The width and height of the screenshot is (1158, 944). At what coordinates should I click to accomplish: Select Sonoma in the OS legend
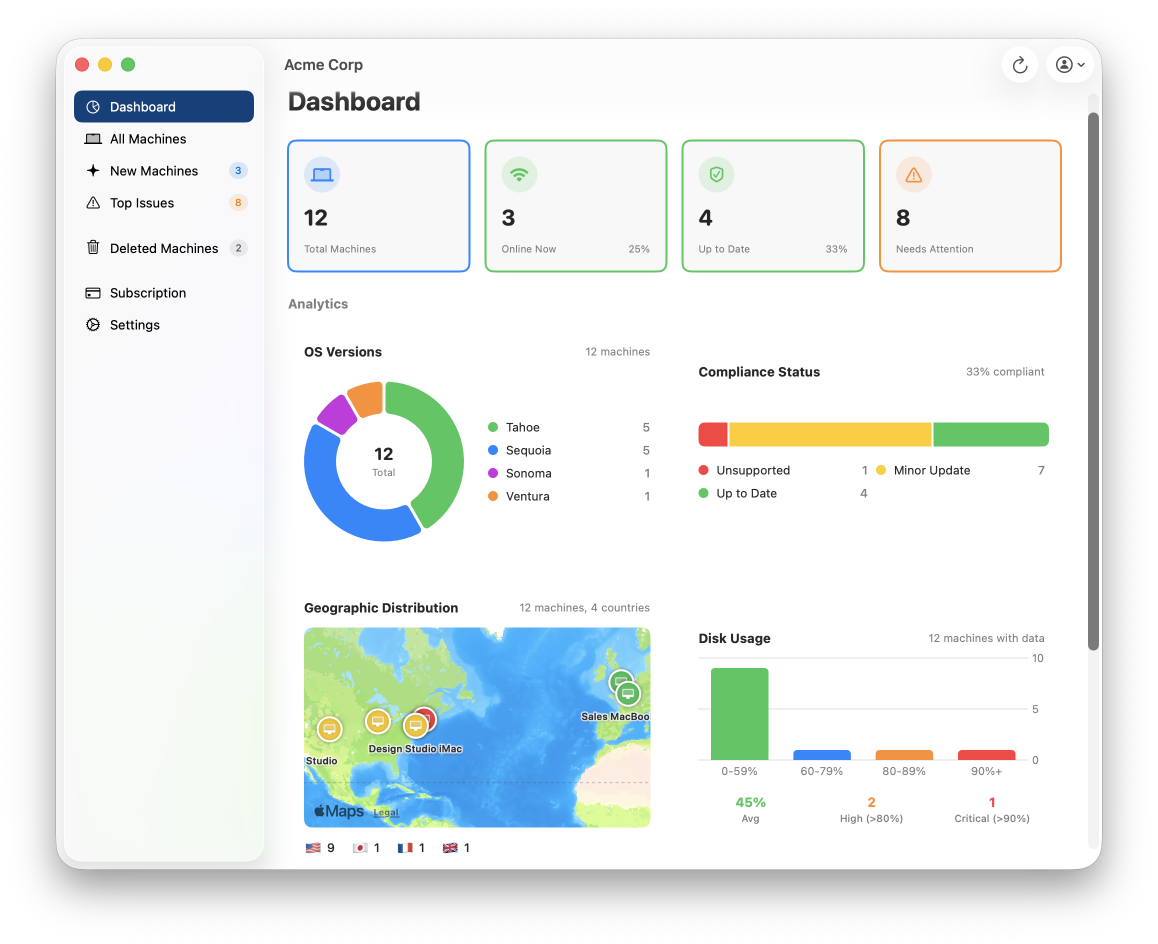[x=569, y=473]
